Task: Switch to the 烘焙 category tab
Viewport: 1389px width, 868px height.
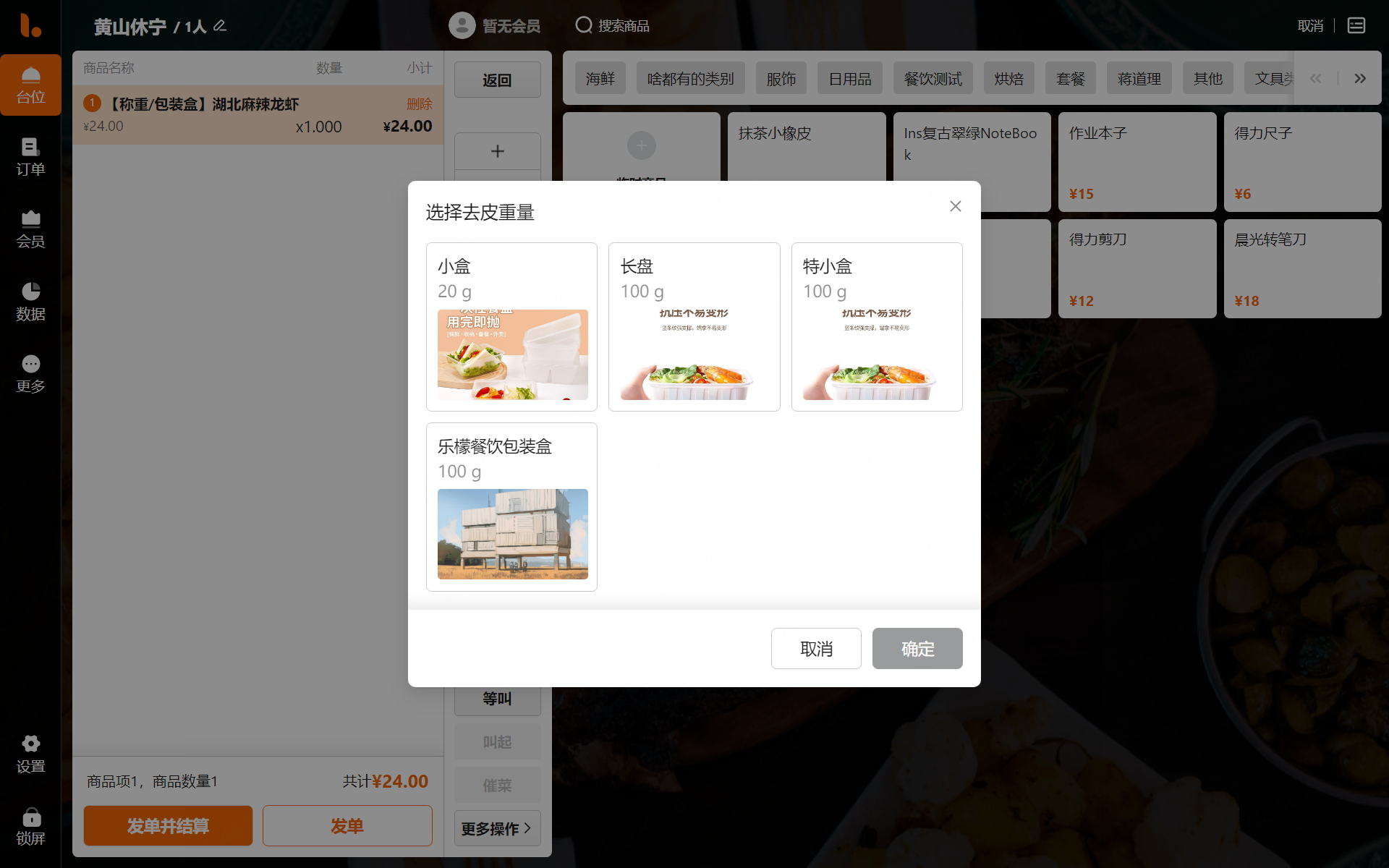Action: point(1008,78)
